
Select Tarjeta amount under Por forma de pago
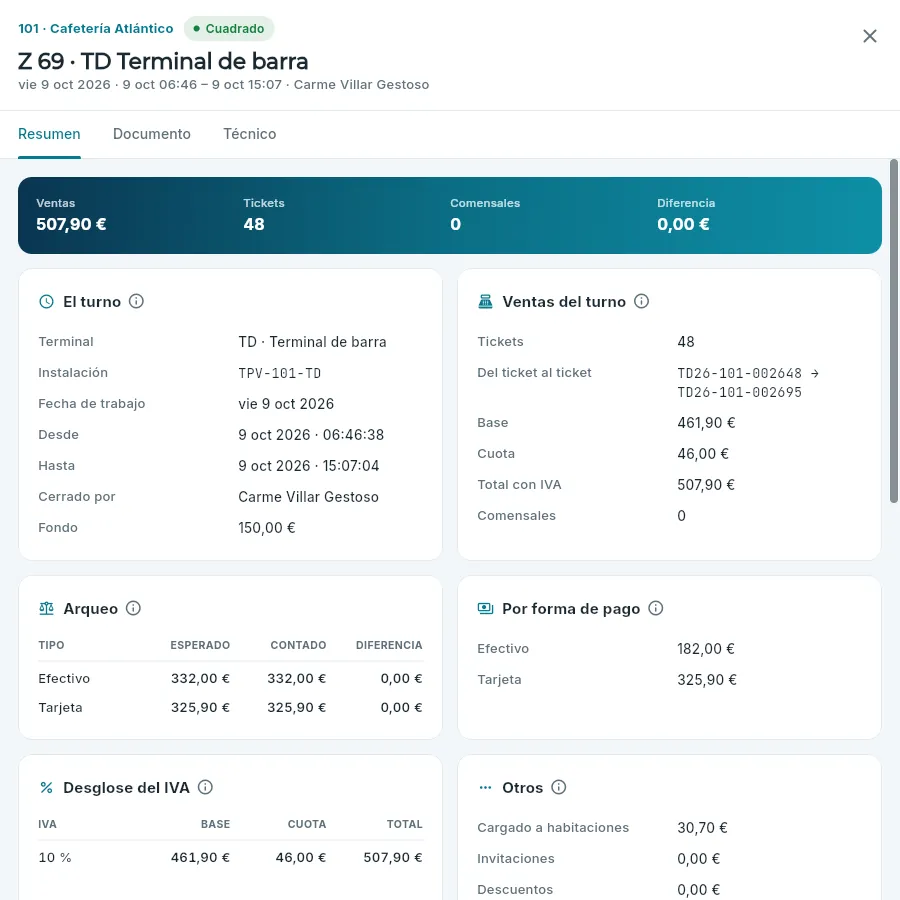pyautogui.click(x=707, y=680)
